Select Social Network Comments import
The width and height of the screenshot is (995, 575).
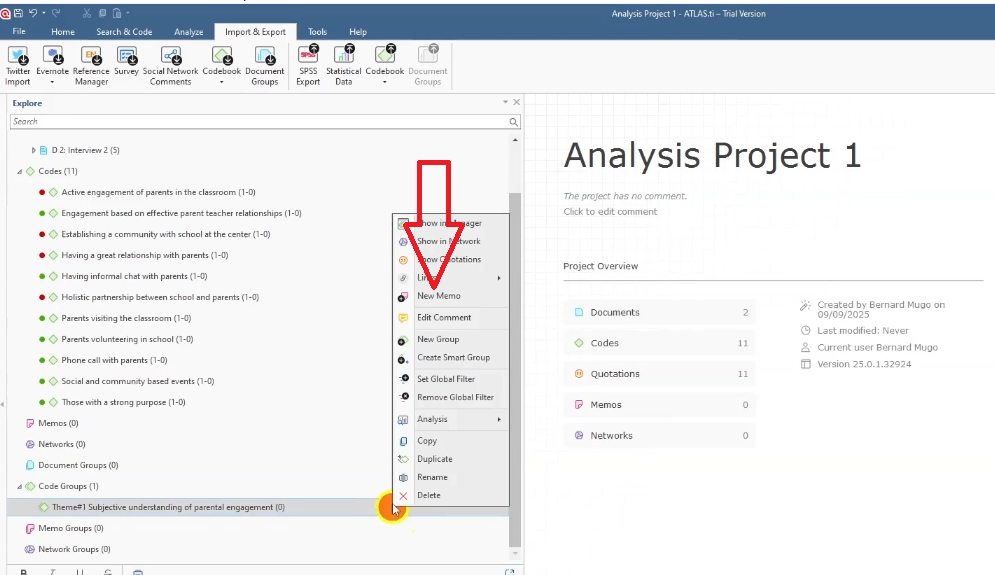(170, 57)
